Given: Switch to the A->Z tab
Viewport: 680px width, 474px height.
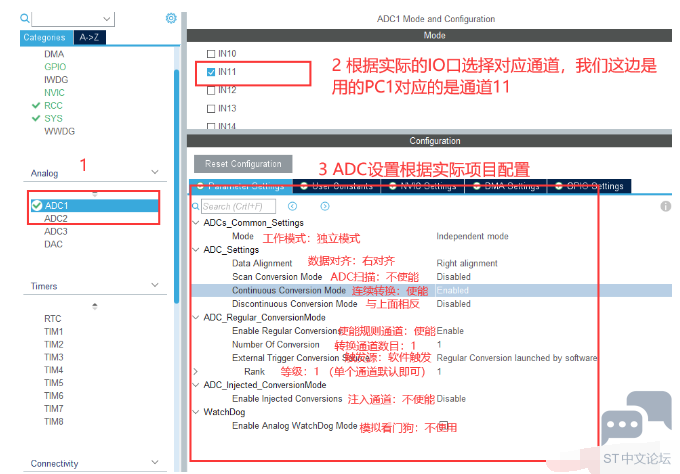Looking at the screenshot, I should point(88,38).
